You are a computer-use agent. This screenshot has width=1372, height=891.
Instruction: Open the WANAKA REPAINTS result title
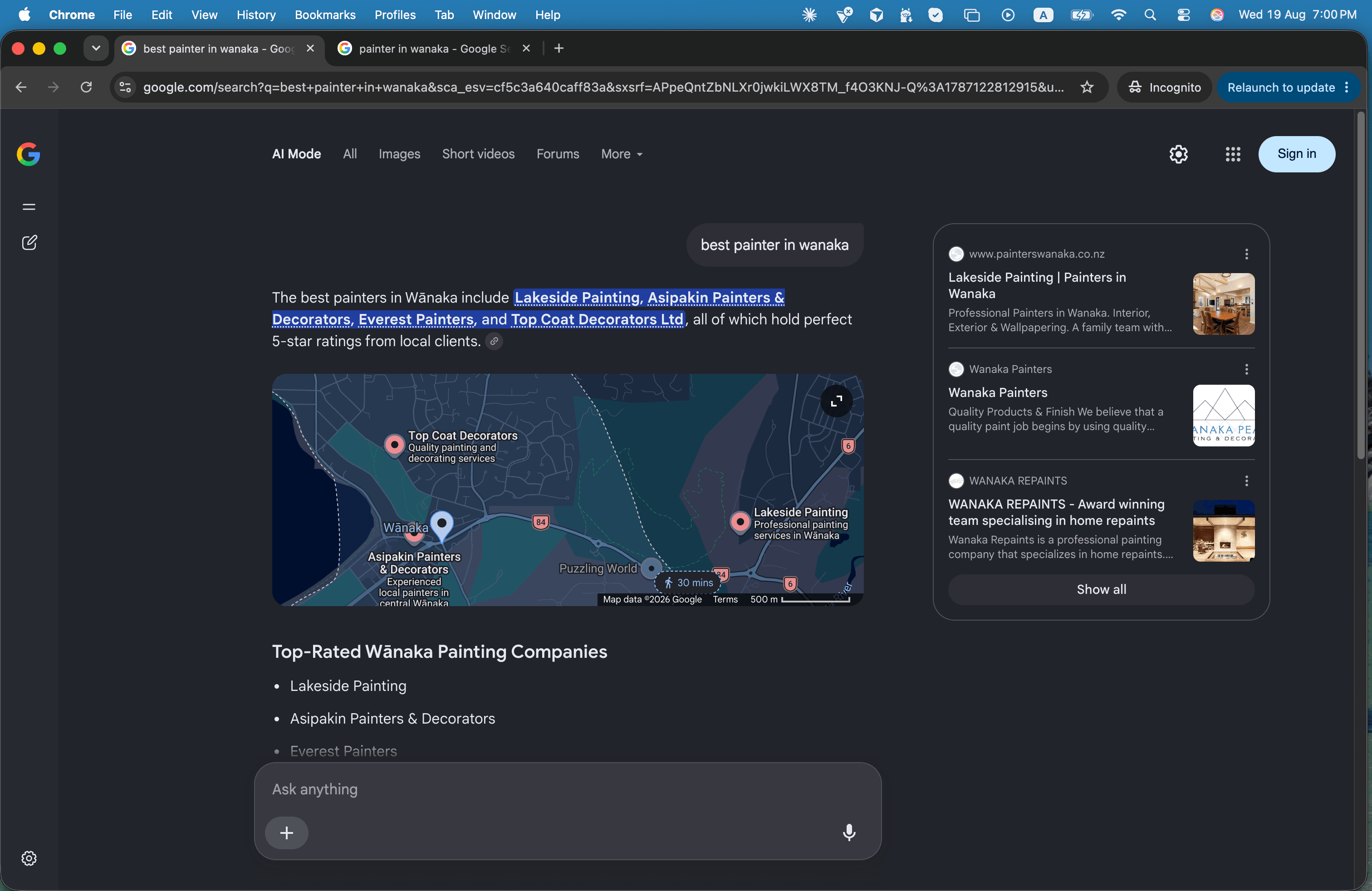[x=1056, y=512]
